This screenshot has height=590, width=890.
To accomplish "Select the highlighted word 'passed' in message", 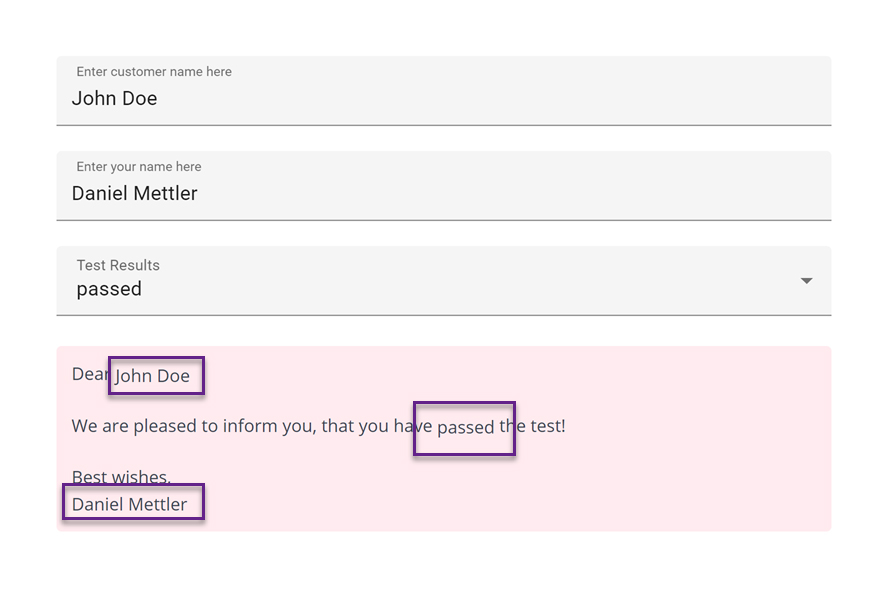I will (463, 427).
